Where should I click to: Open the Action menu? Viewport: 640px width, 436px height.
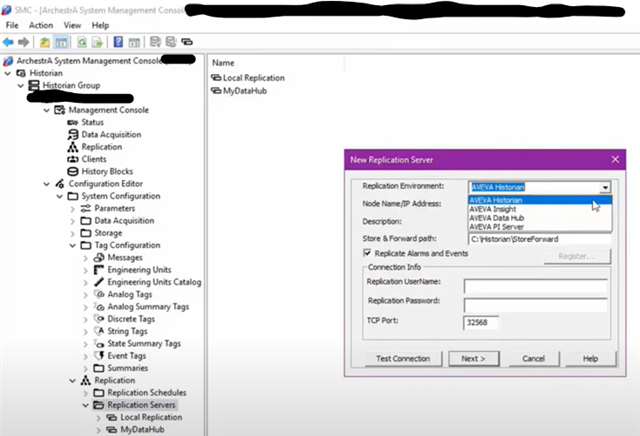coord(41,25)
